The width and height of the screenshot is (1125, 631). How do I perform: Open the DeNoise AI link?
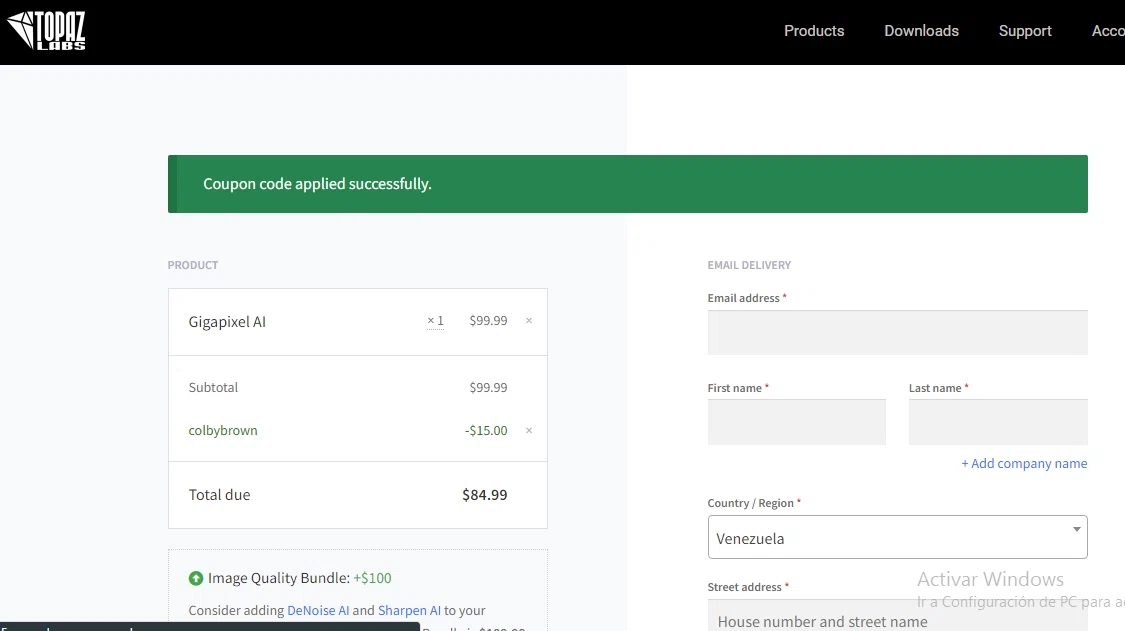[x=318, y=610]
